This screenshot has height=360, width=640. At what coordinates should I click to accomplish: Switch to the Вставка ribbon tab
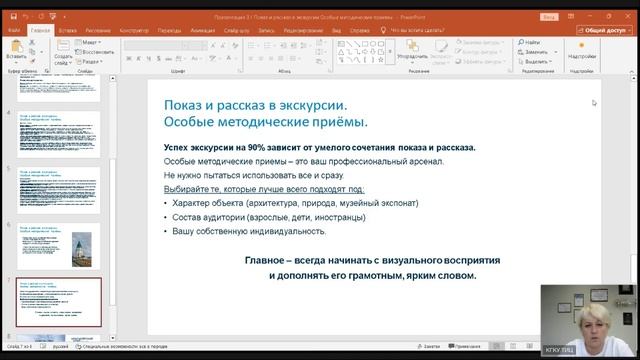coord(67,30)
